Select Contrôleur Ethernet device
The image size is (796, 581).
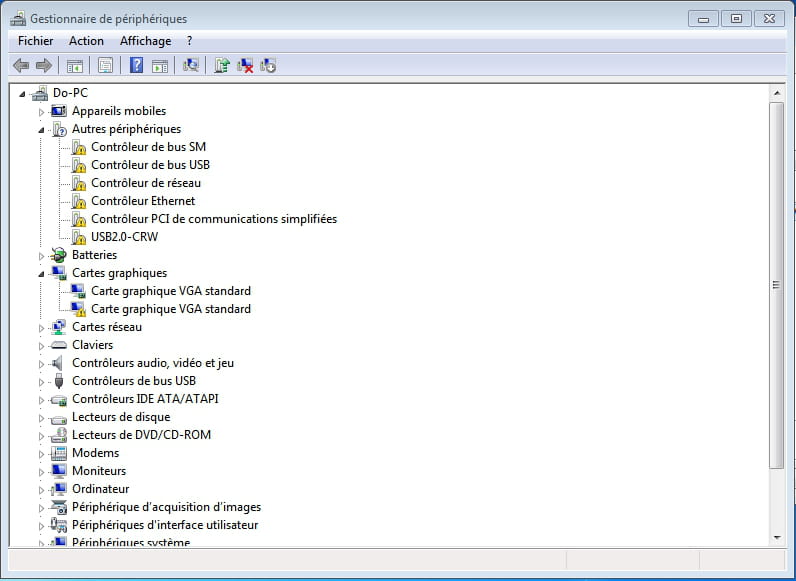click(x=143, y=201)
